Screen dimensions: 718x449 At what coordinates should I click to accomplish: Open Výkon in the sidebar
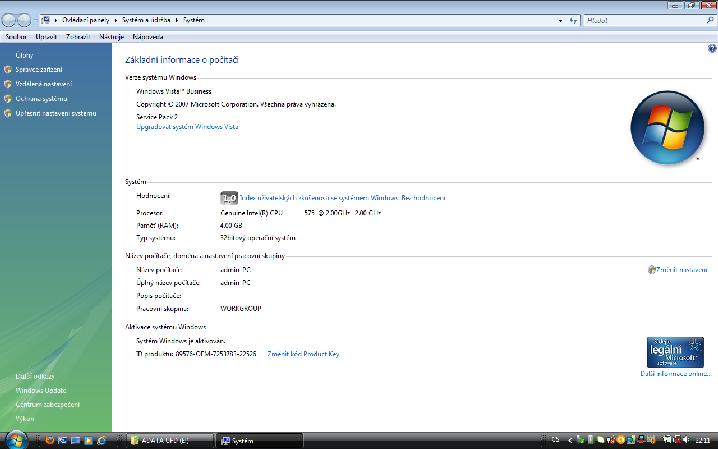coord(25,418)
